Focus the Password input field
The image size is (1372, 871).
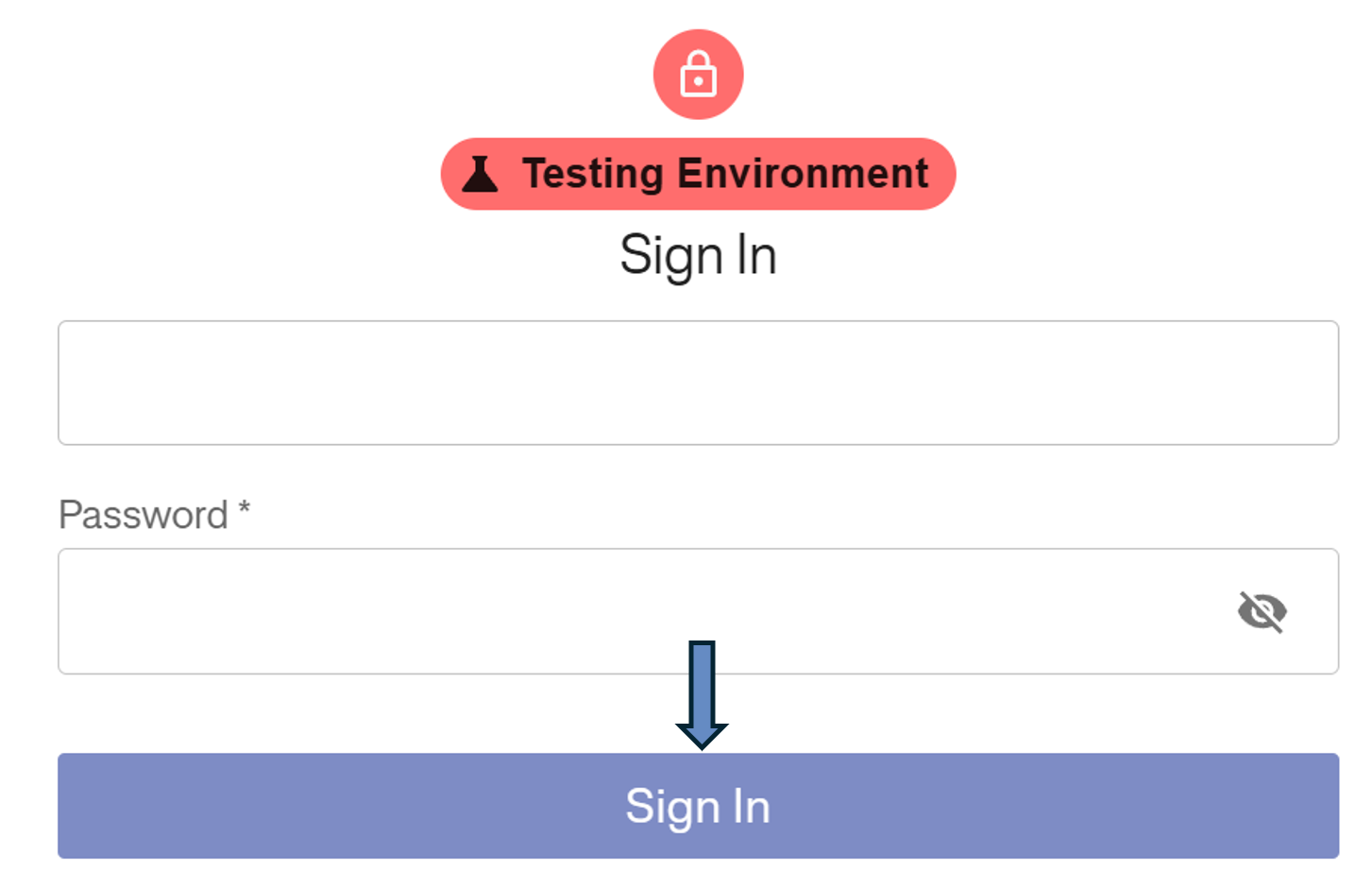[x=642, y=611]
